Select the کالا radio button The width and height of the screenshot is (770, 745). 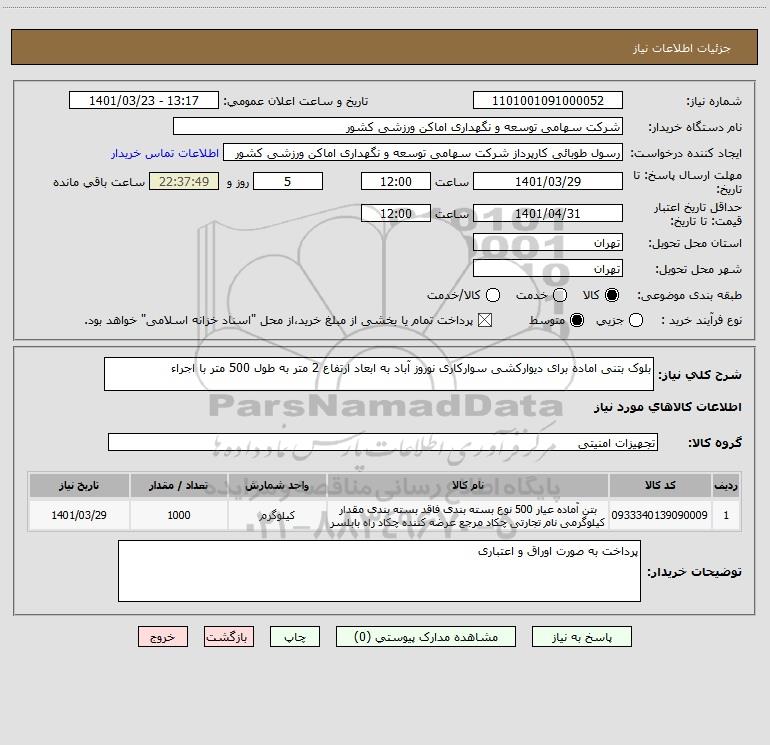[612, 295]
